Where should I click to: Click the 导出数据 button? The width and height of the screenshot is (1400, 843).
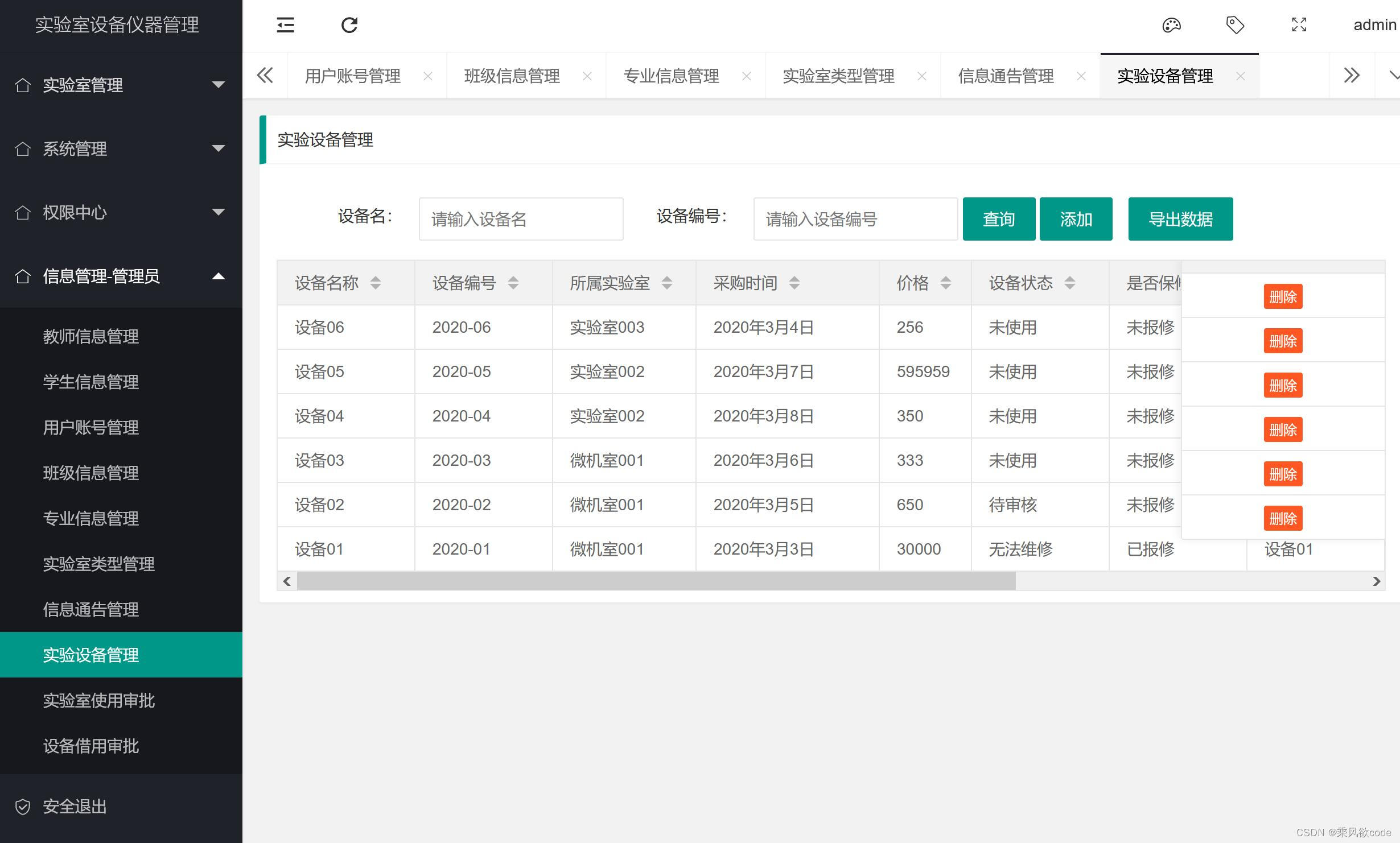(1180, 218)
